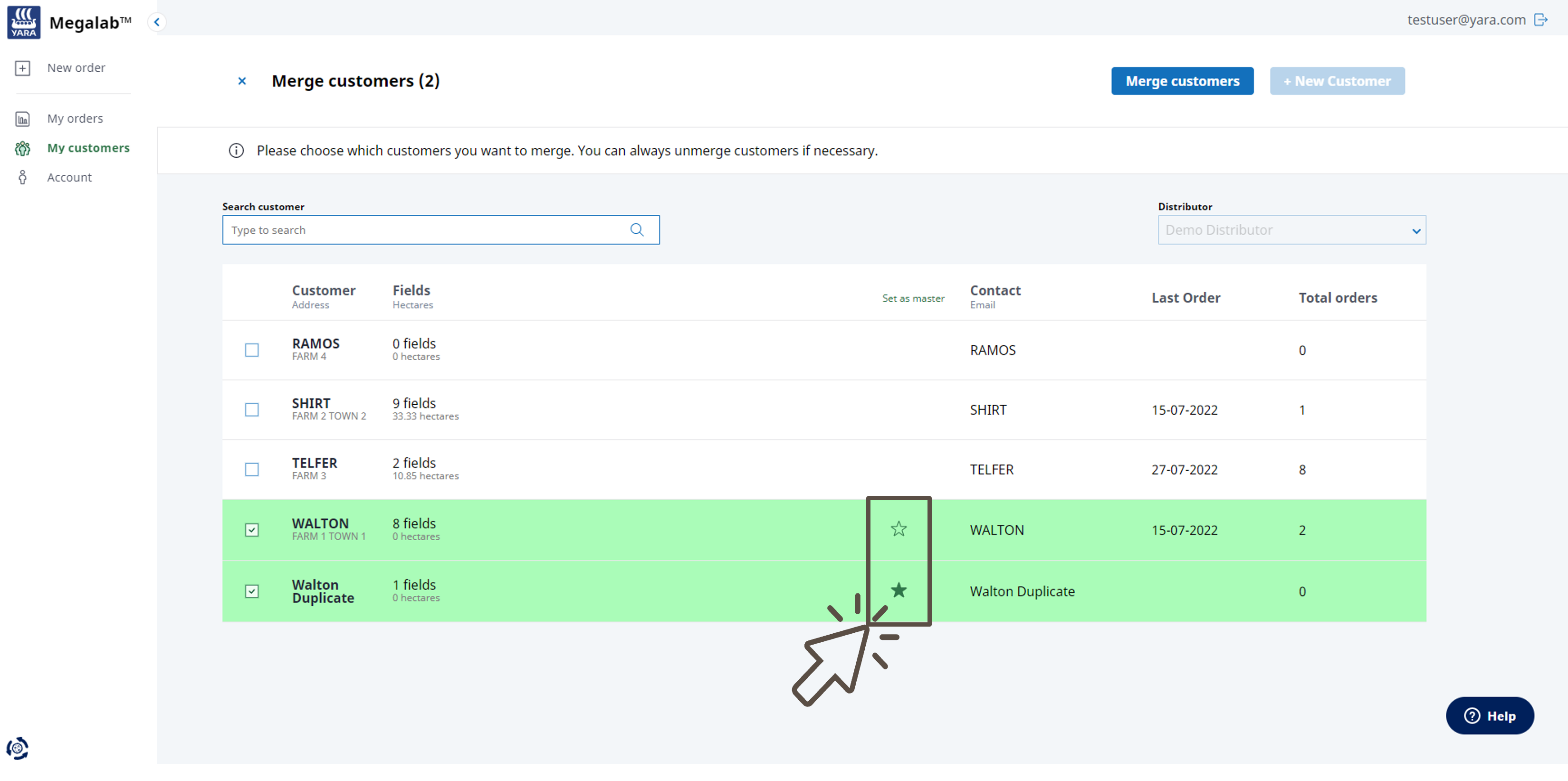The width and height of the screenshot is (1568, 781).
Task: Click the Yara logo icon
Action: click(x=24, y=22)
